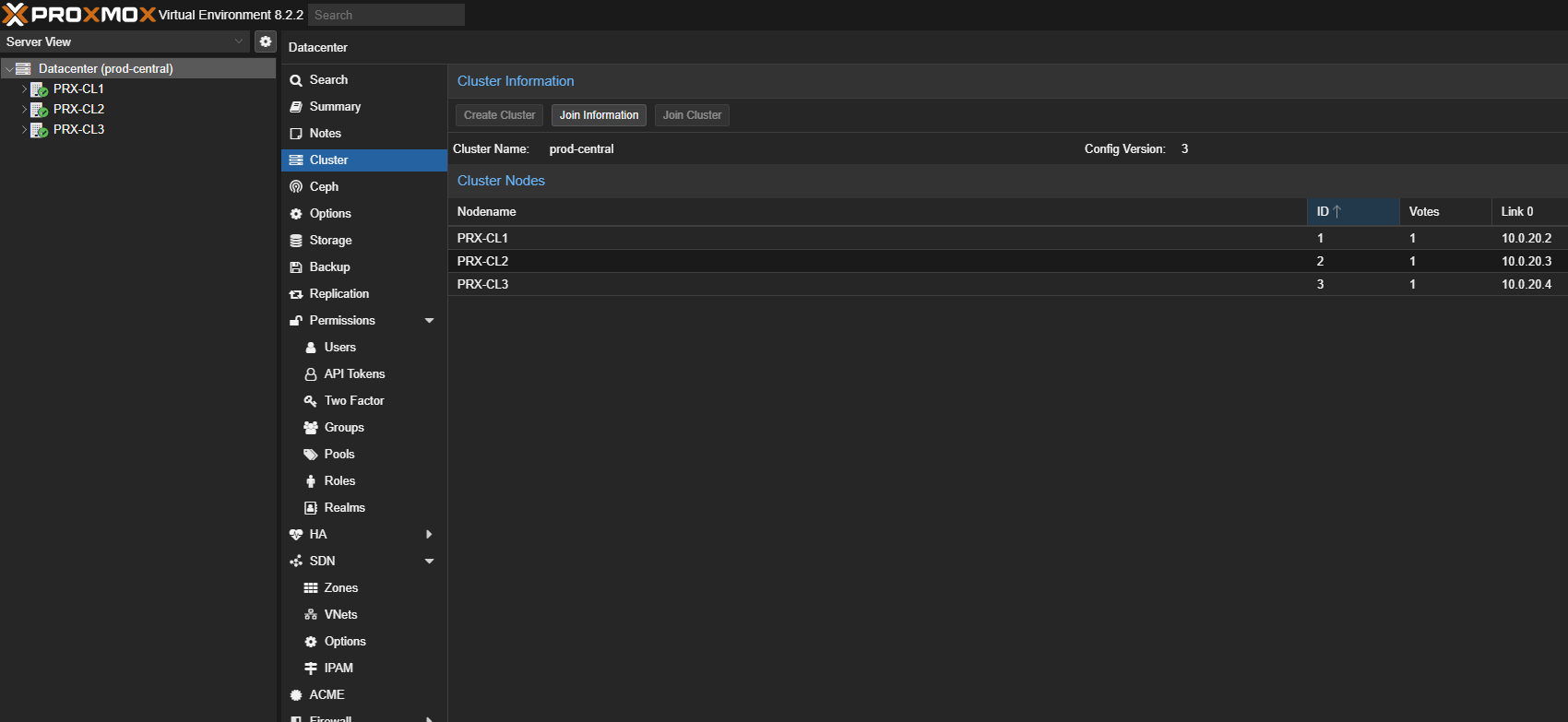Click the address book icon beside Realms
Image resolution: width=1568 pixels, height=722 pixels.
coord(311,508)
